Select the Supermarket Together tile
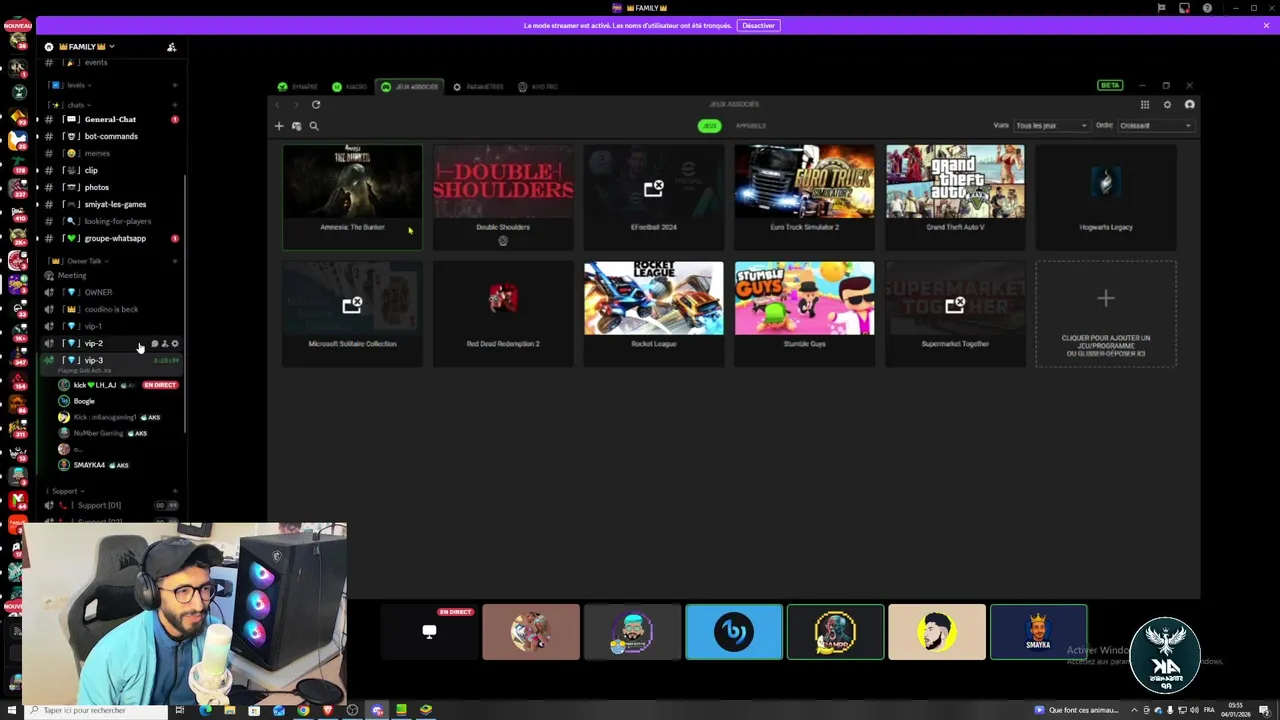 (x=955, y=313)
